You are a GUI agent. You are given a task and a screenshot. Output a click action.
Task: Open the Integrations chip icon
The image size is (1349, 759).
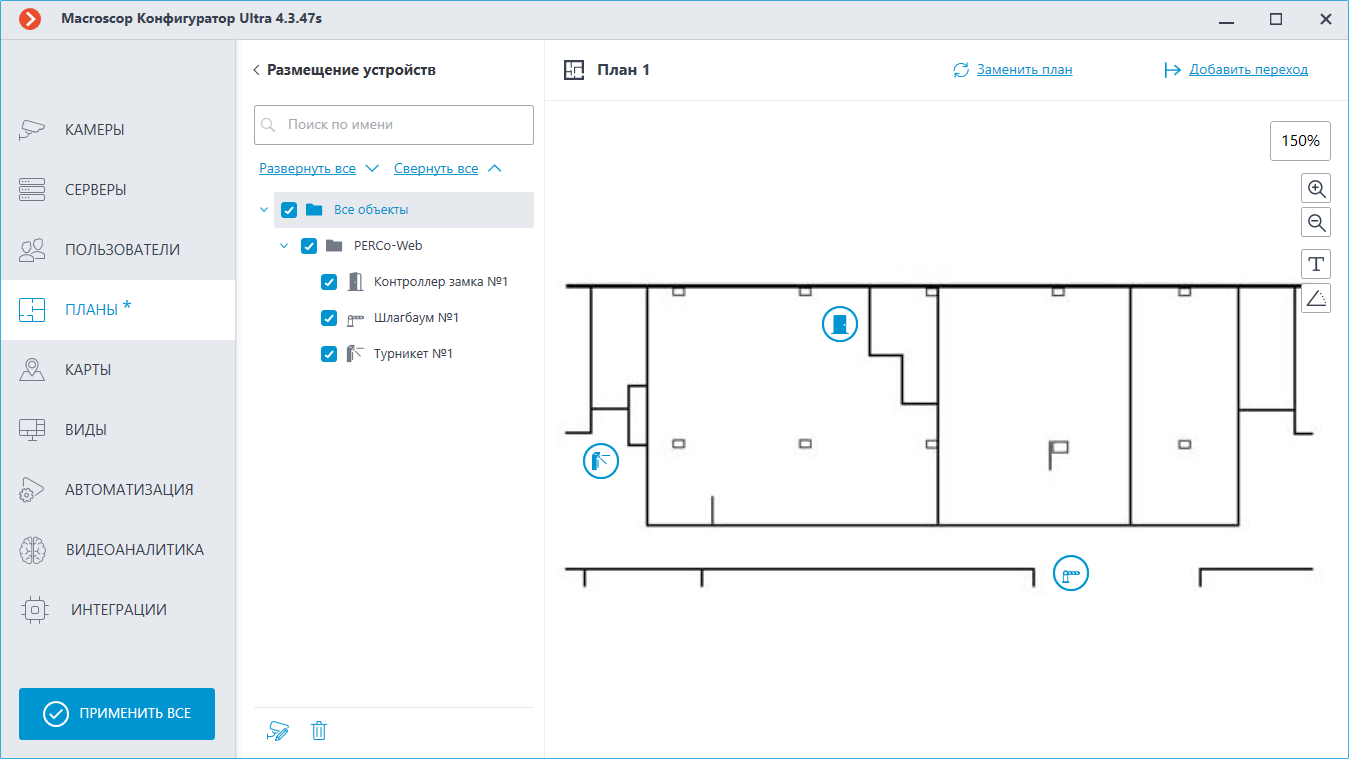click(x=34, y=609)
